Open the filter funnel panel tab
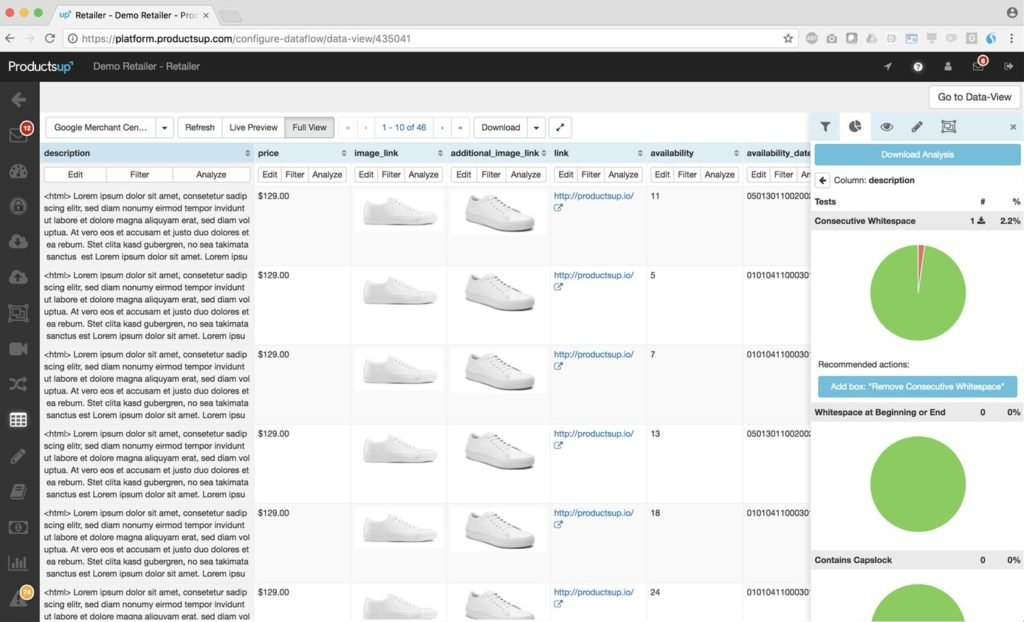The image size is (1024, 622). tap(825, 127)
